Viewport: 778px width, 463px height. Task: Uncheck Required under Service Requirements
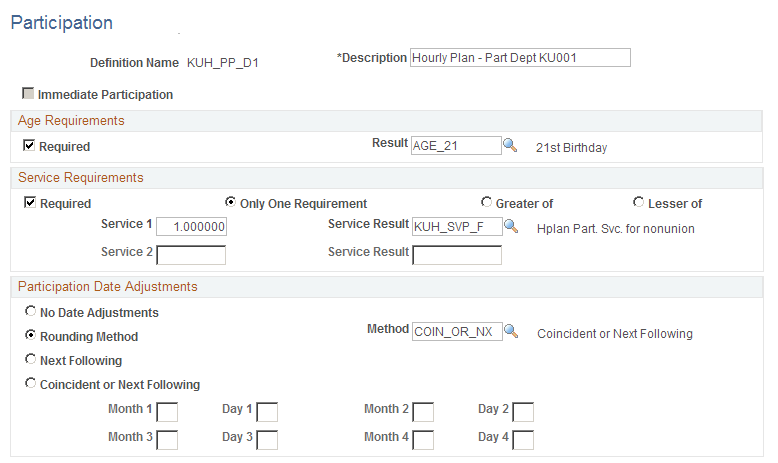(x=30, y=202)
